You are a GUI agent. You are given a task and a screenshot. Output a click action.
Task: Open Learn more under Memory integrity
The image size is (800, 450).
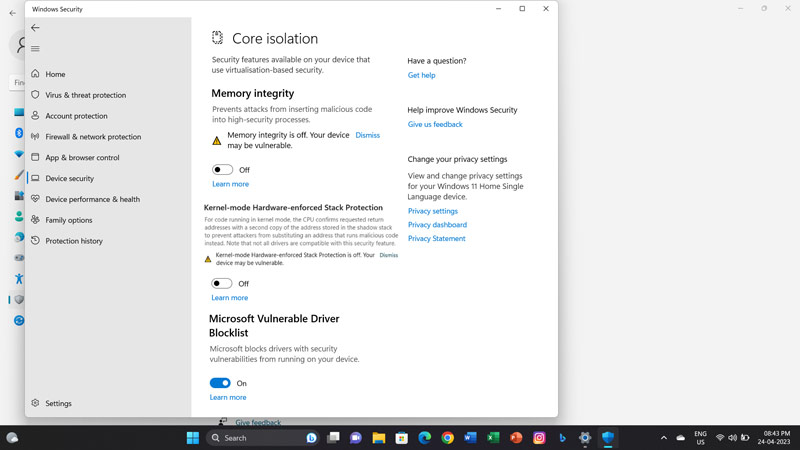tap(231, 184)
